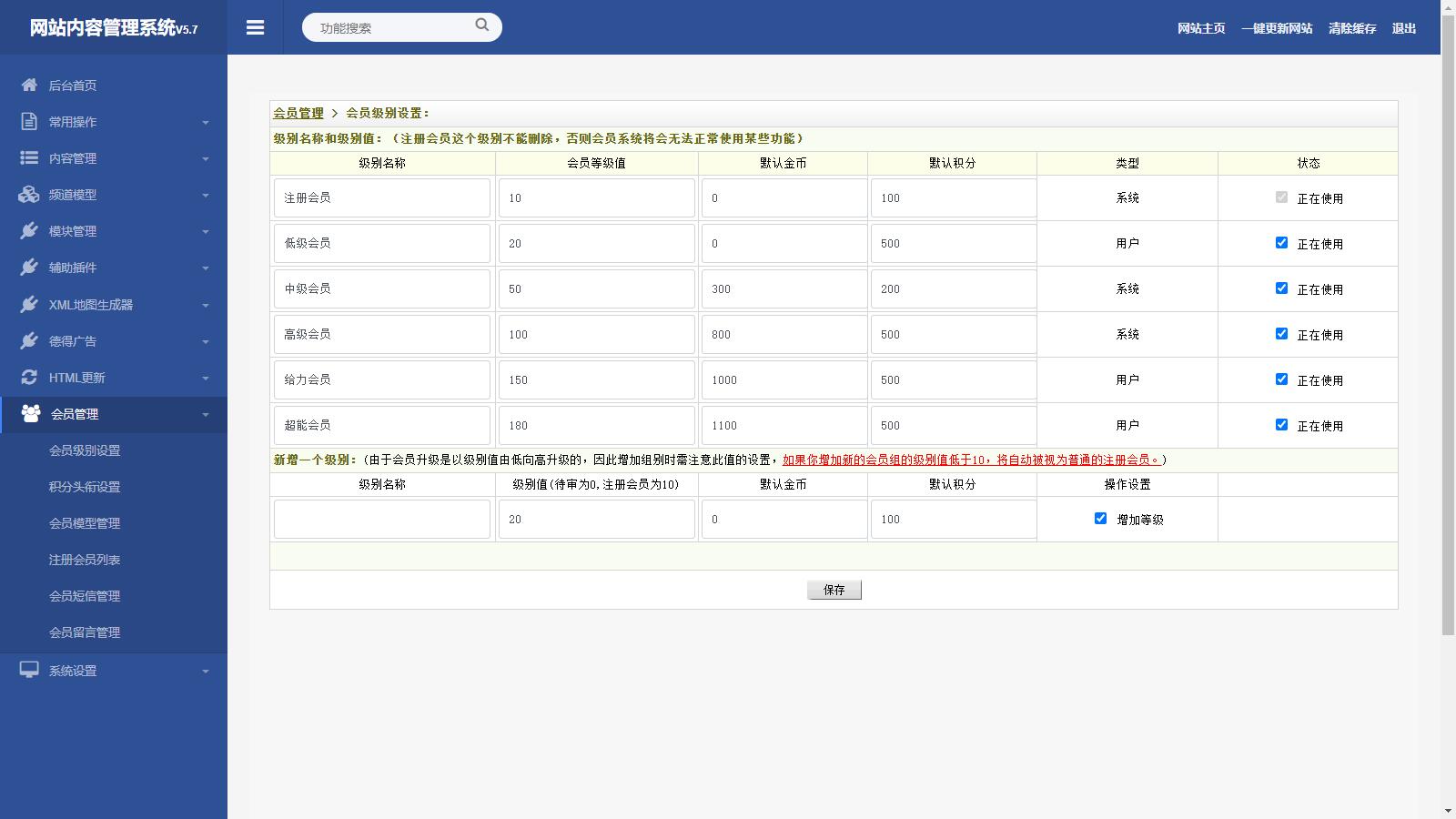Click the list icon beside 内容管理
The height and width of the screenshot is (819, 1456).
click(29, 157)
